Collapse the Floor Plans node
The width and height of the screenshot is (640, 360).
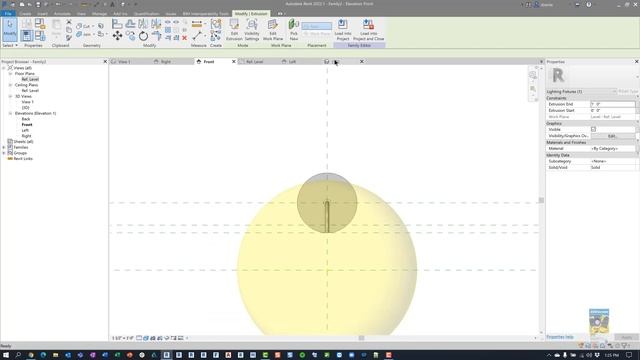(x=10, y=73)
